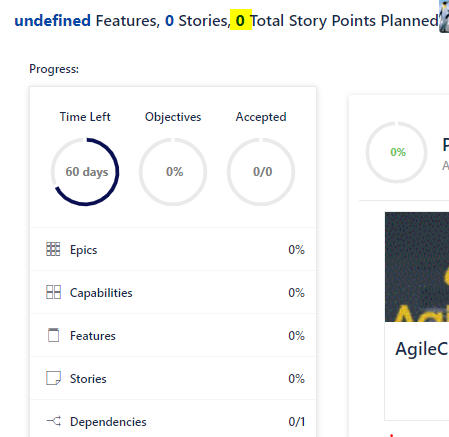Click the Capabilities icon
Image resolution: width=449 pixels, height=437 pixels.
(x=53, y=292)
